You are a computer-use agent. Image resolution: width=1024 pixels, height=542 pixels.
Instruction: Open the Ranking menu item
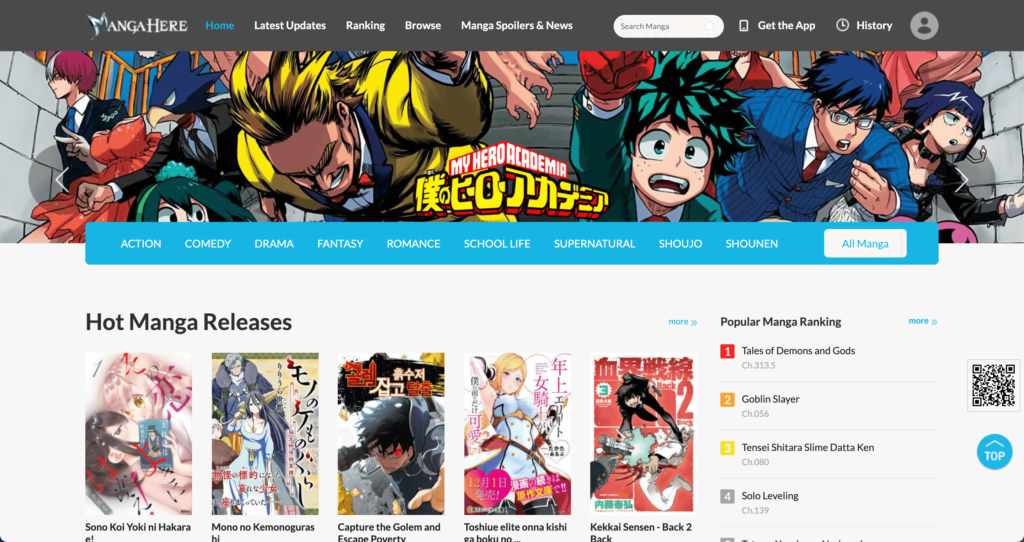[x=365, y=26]
